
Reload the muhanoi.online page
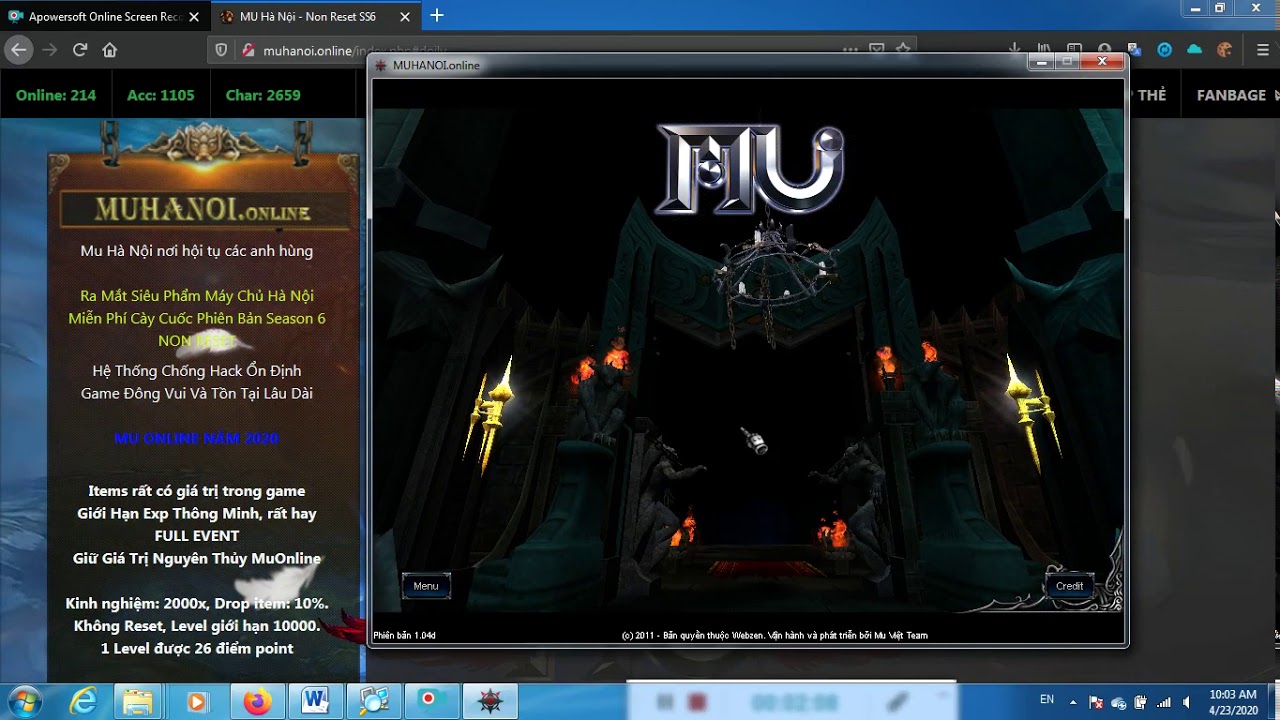[80, 50]
